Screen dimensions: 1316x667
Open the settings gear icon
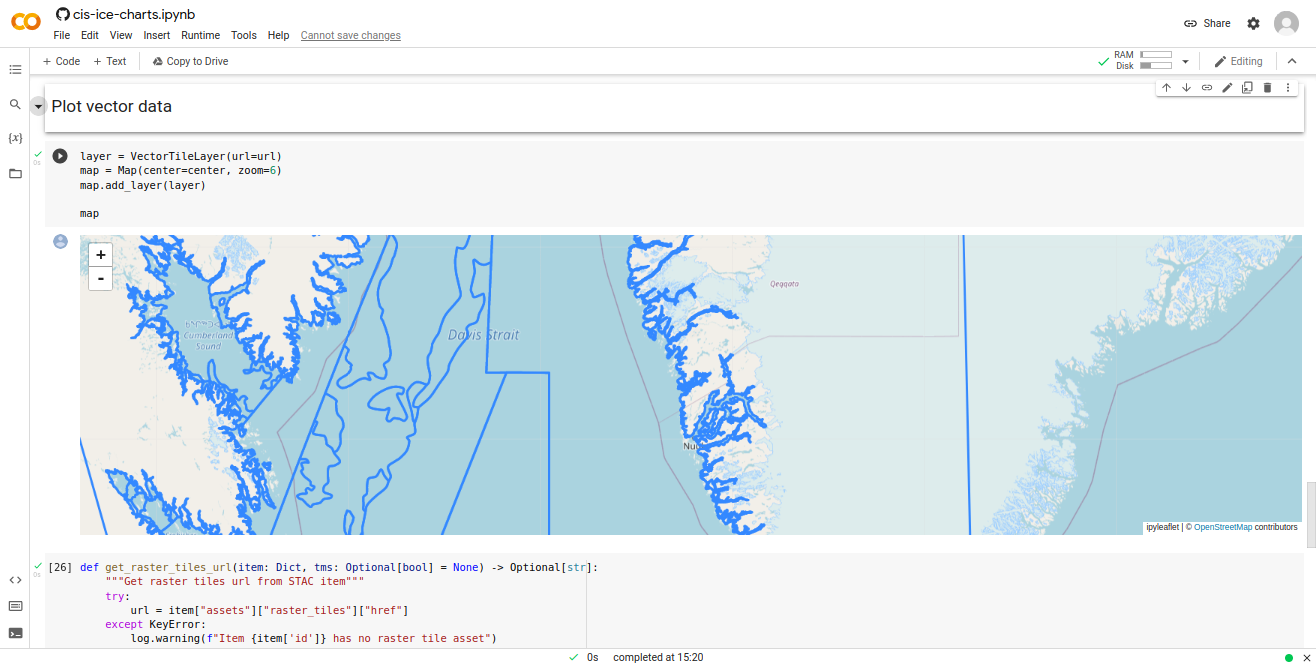point(1253,23)
